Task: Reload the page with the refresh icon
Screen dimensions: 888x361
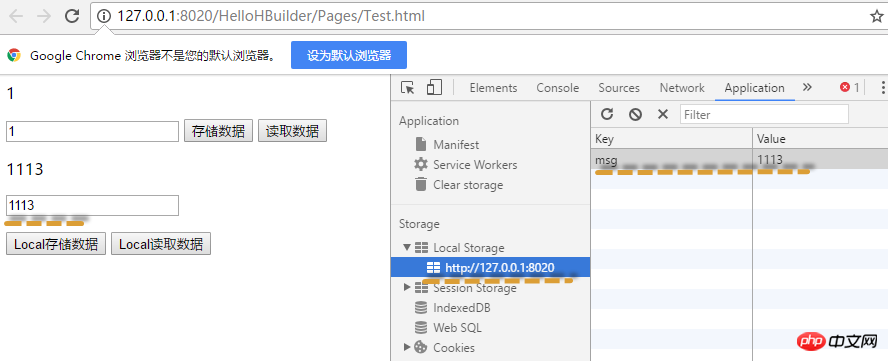Action: click(x=72, y=16)
